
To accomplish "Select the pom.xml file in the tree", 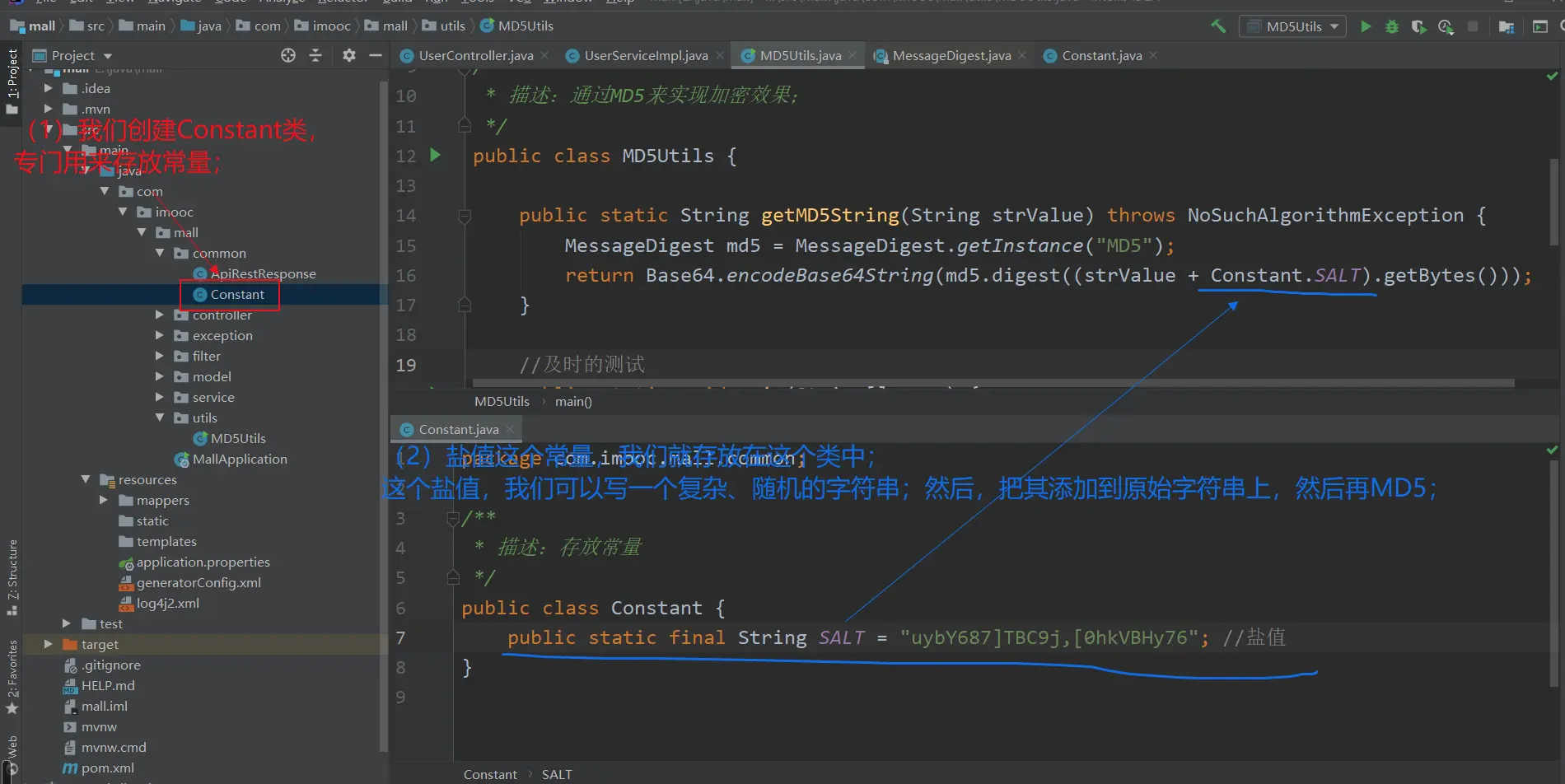I will tap(107, 768).
